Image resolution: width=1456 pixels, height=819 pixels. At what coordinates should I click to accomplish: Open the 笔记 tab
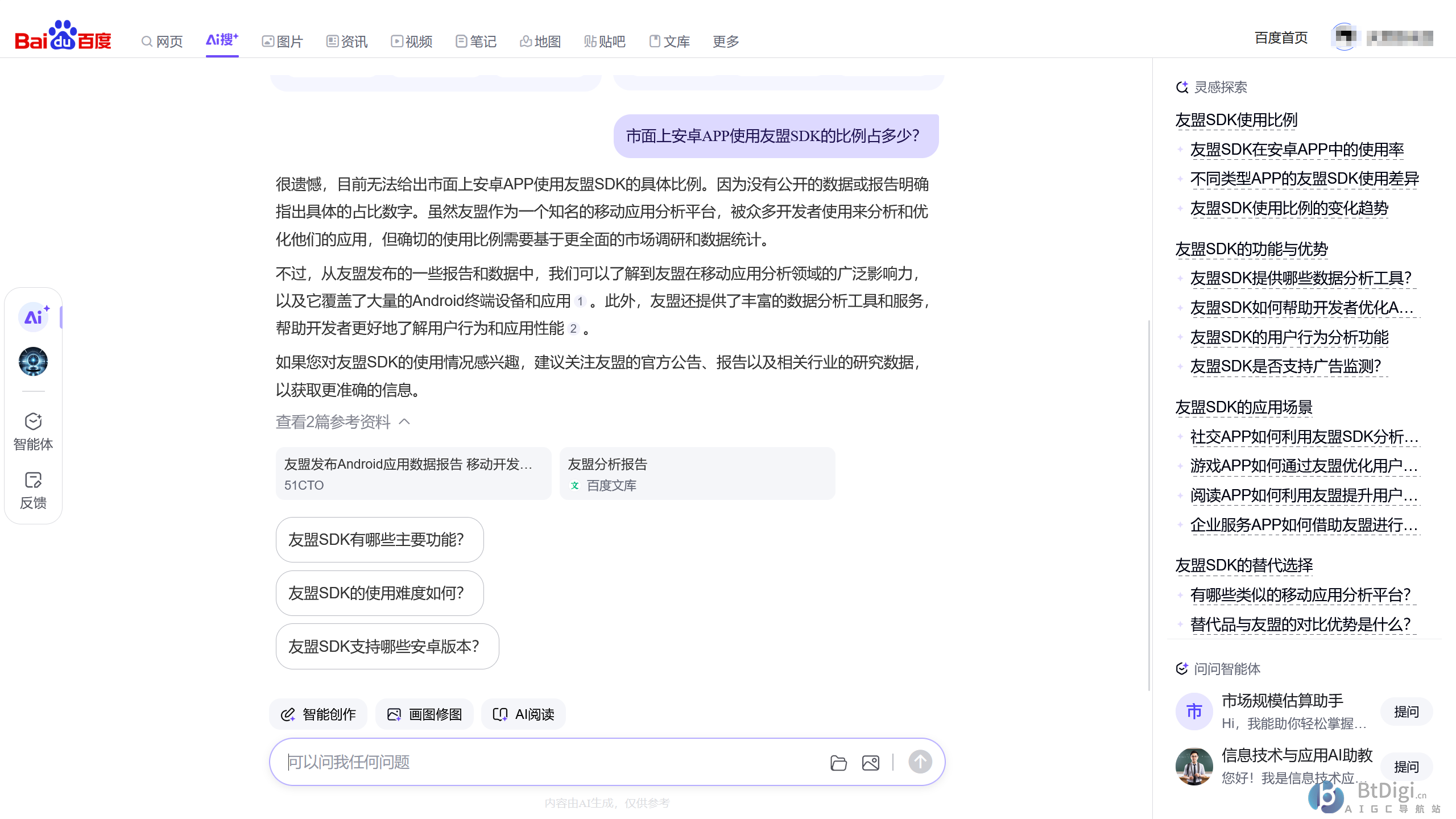coord(476,42)
